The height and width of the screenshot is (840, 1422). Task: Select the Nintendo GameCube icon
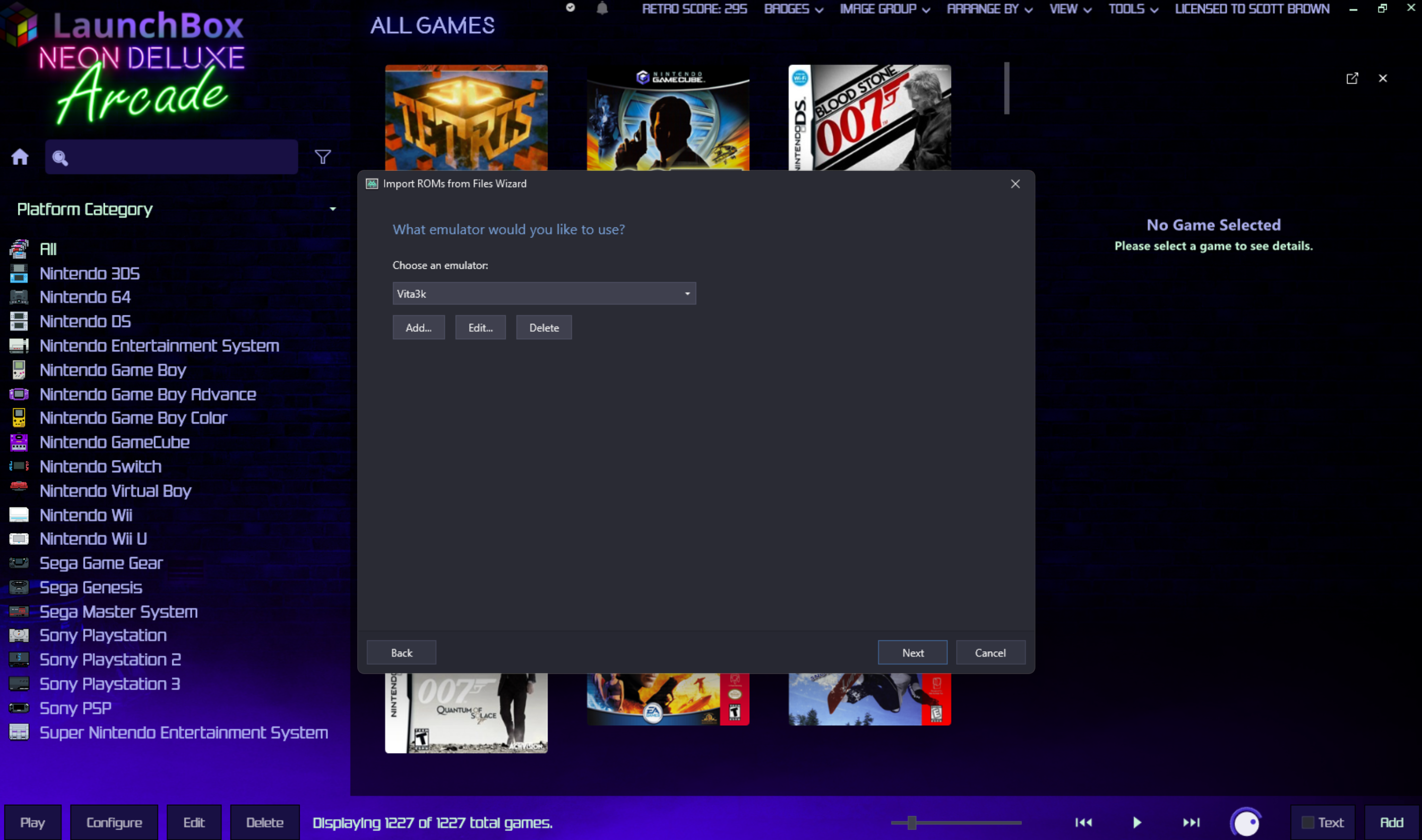(19, 442)
